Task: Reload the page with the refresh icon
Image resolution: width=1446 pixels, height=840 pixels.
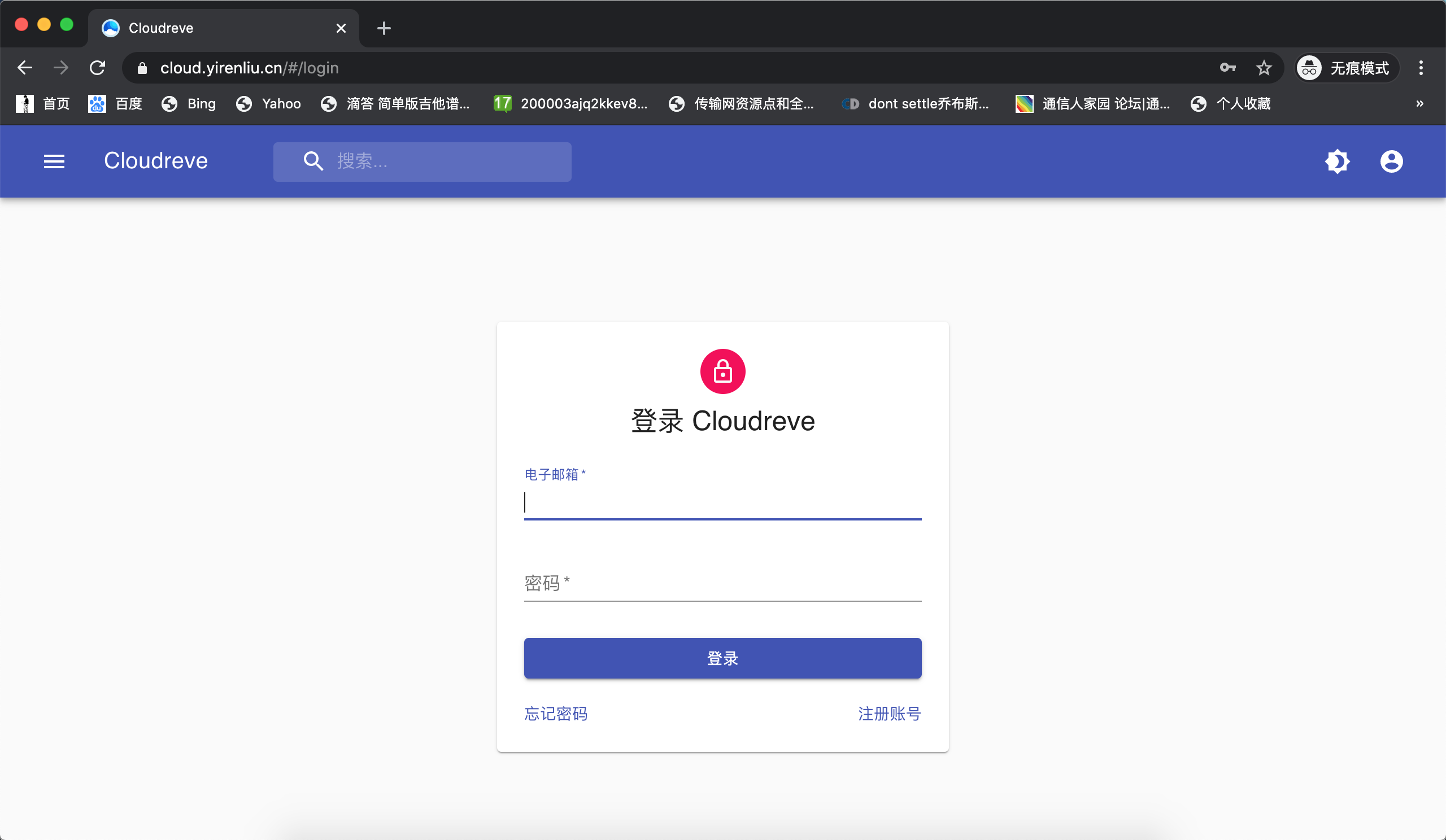Action: tap(98, 68)
